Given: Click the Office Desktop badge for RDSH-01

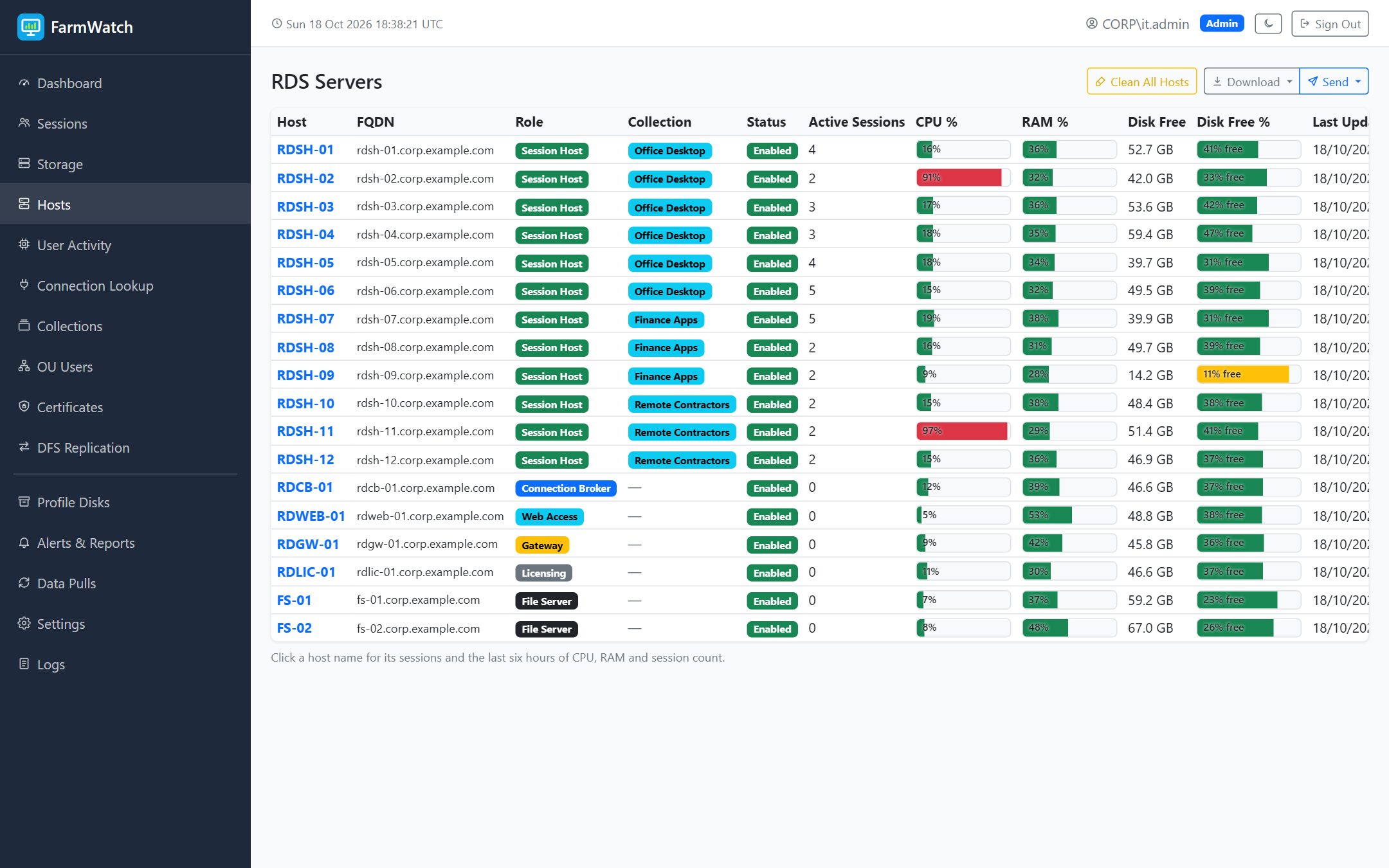Looking at the screenshot, I should point(669,150).
